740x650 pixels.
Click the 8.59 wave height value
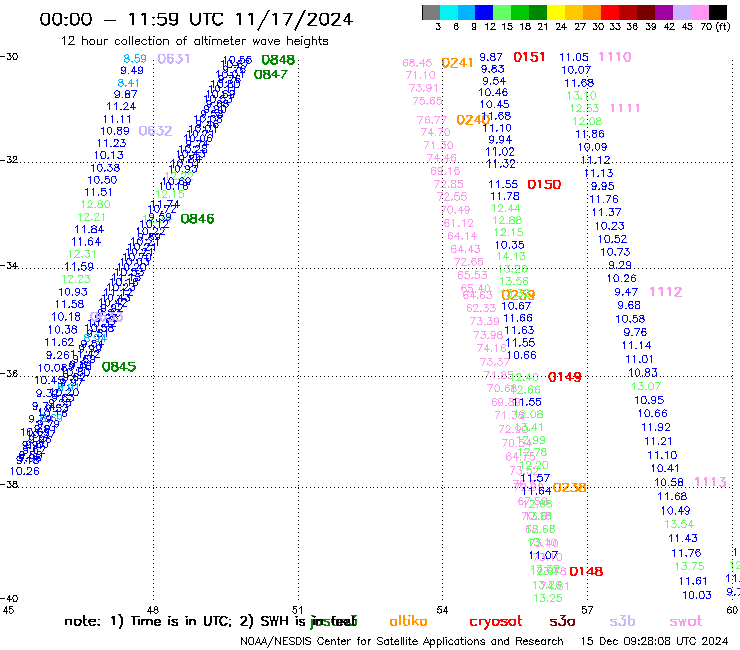[135, 59]
